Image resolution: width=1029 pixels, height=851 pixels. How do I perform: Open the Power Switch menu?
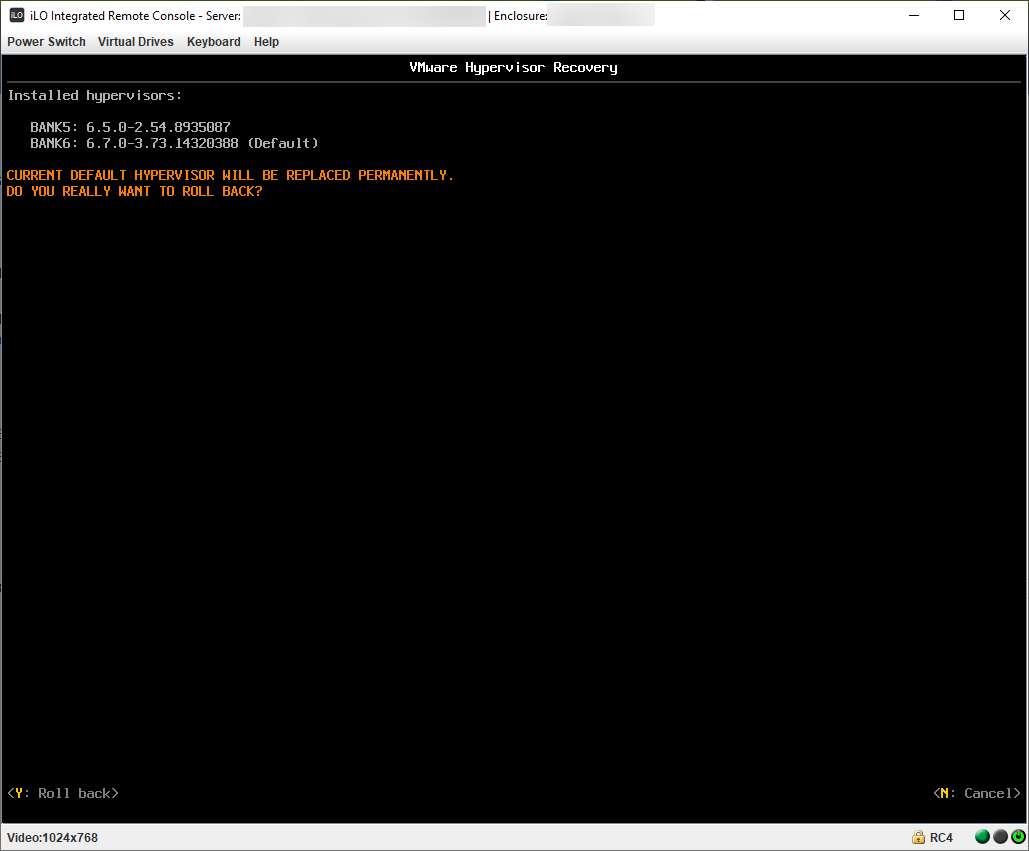46,42
